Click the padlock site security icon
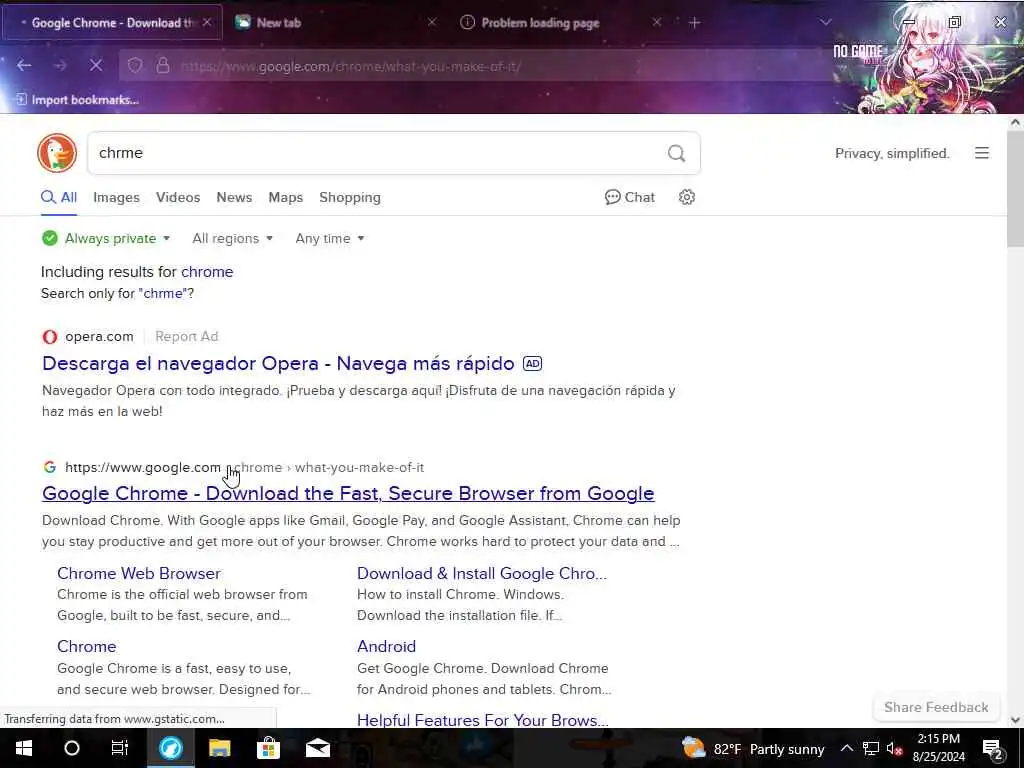This screenshot has width=1024, height=768. [x=163, y=65]
